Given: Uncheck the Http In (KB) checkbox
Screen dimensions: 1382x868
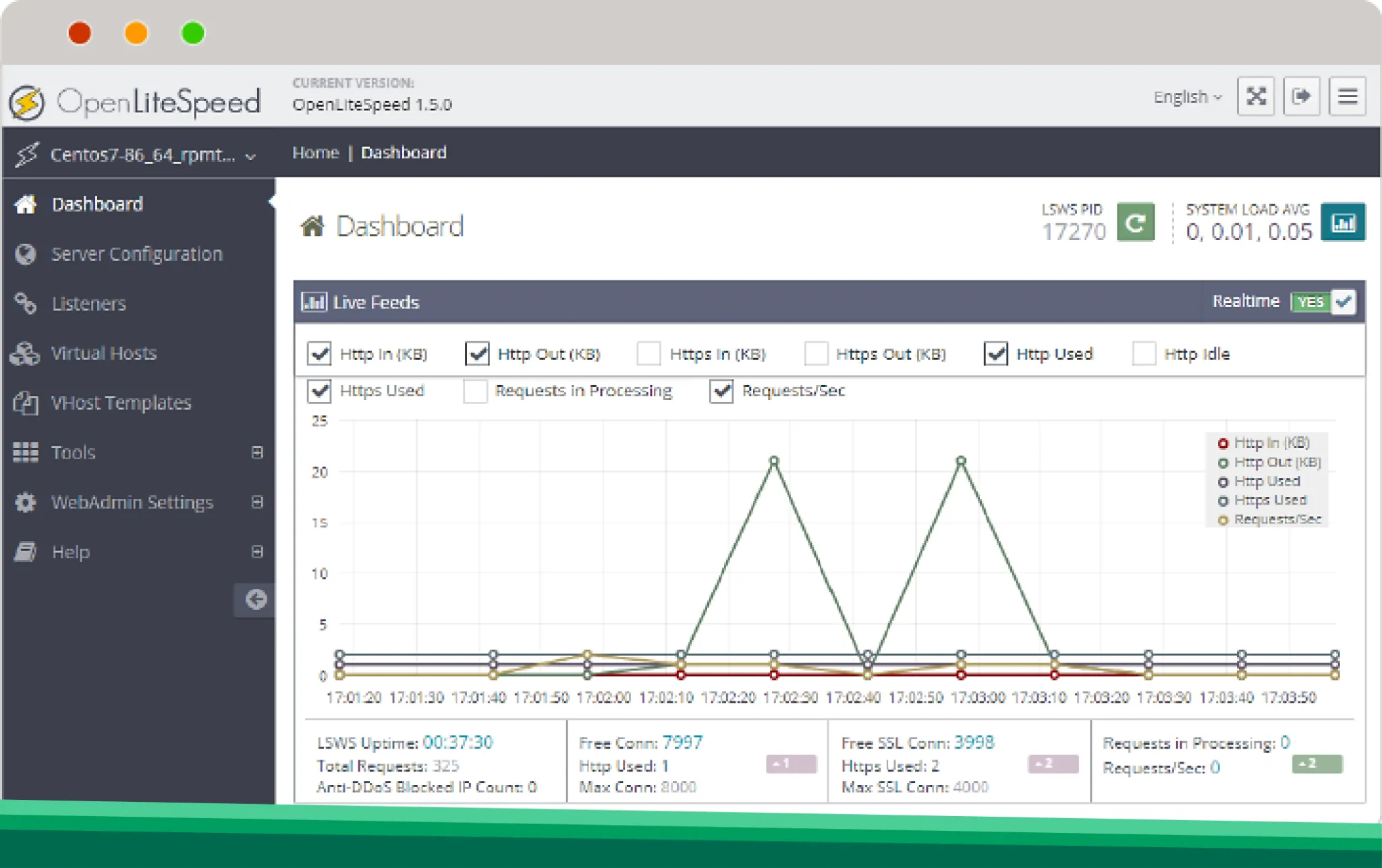Looking at the screenshot, I should [x=319, y=353].
